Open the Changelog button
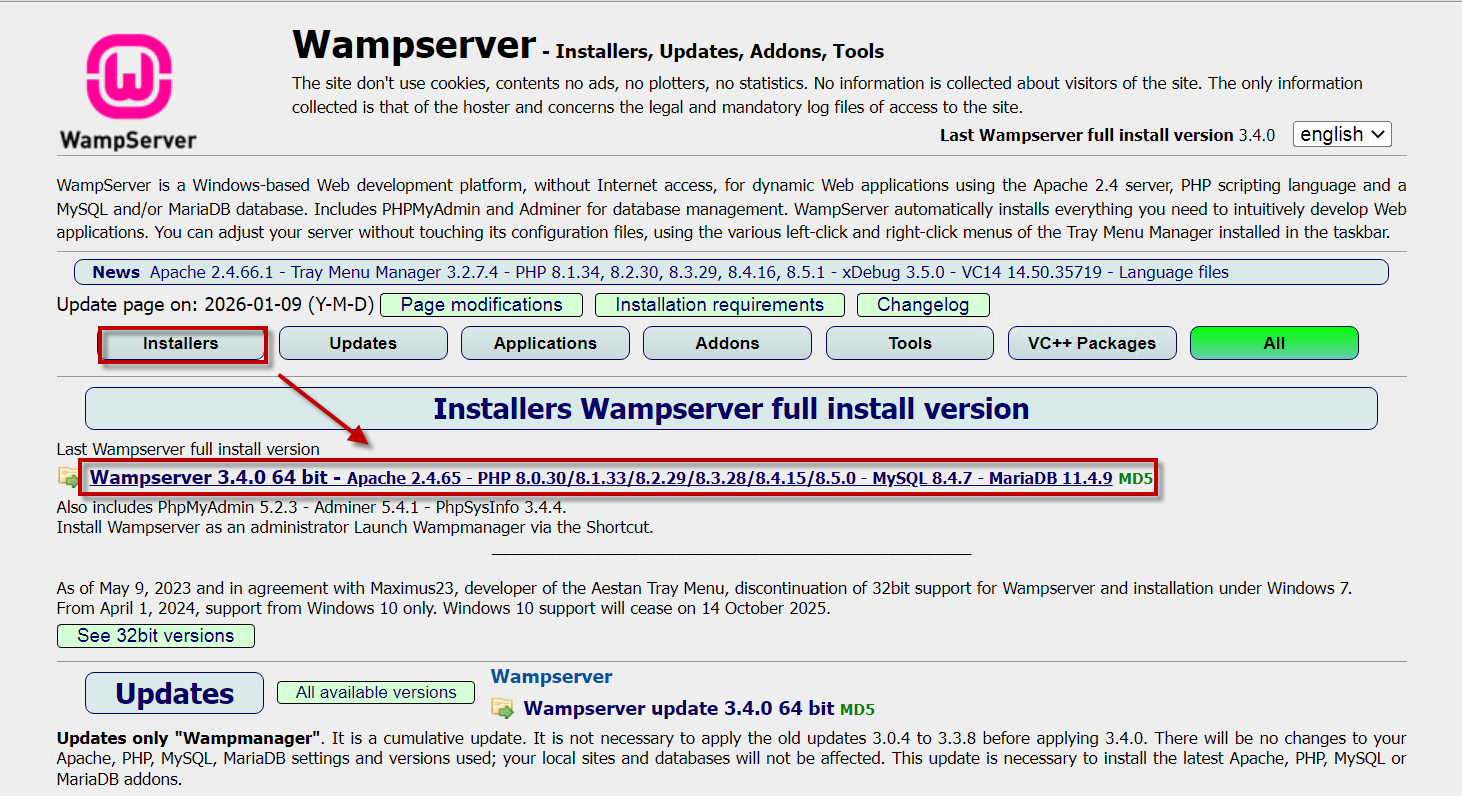1462x796 pixels. tap(922, 305)
